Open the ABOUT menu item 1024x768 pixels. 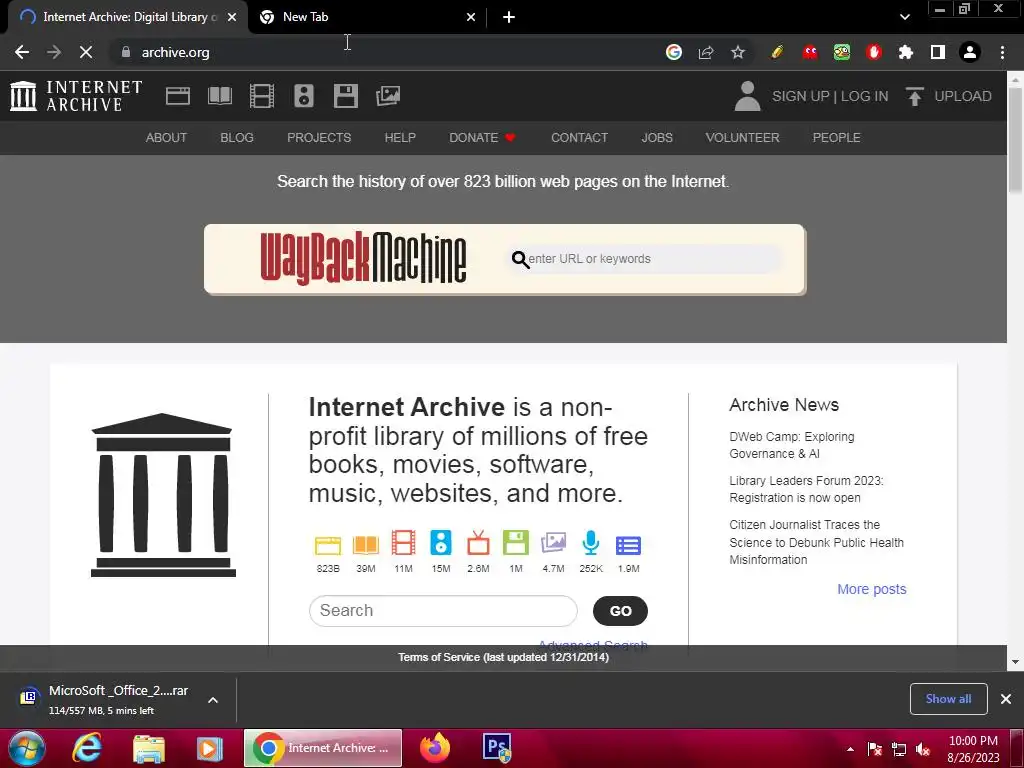coord(166,138)
